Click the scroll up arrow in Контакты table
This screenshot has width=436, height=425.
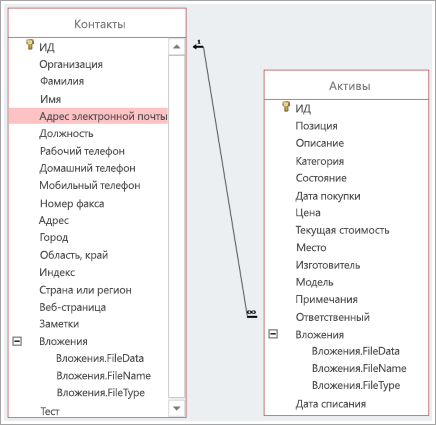click(177, 47)
